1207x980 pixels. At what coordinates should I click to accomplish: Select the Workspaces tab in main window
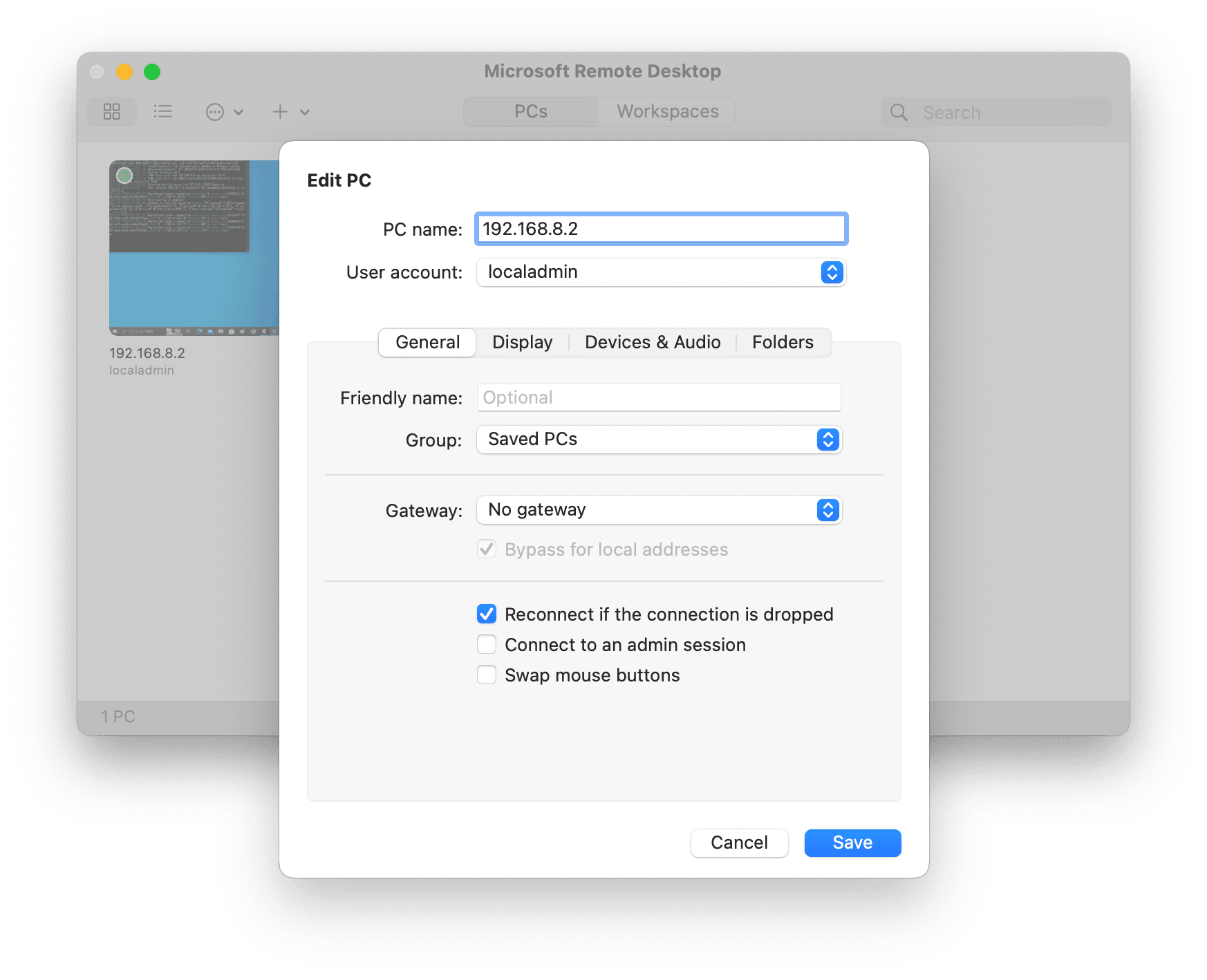668,112
